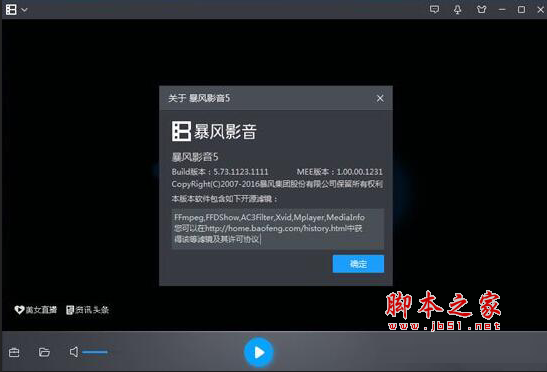
Task: Open the toolbox icon in bottom bar
Action: [14, 352]
